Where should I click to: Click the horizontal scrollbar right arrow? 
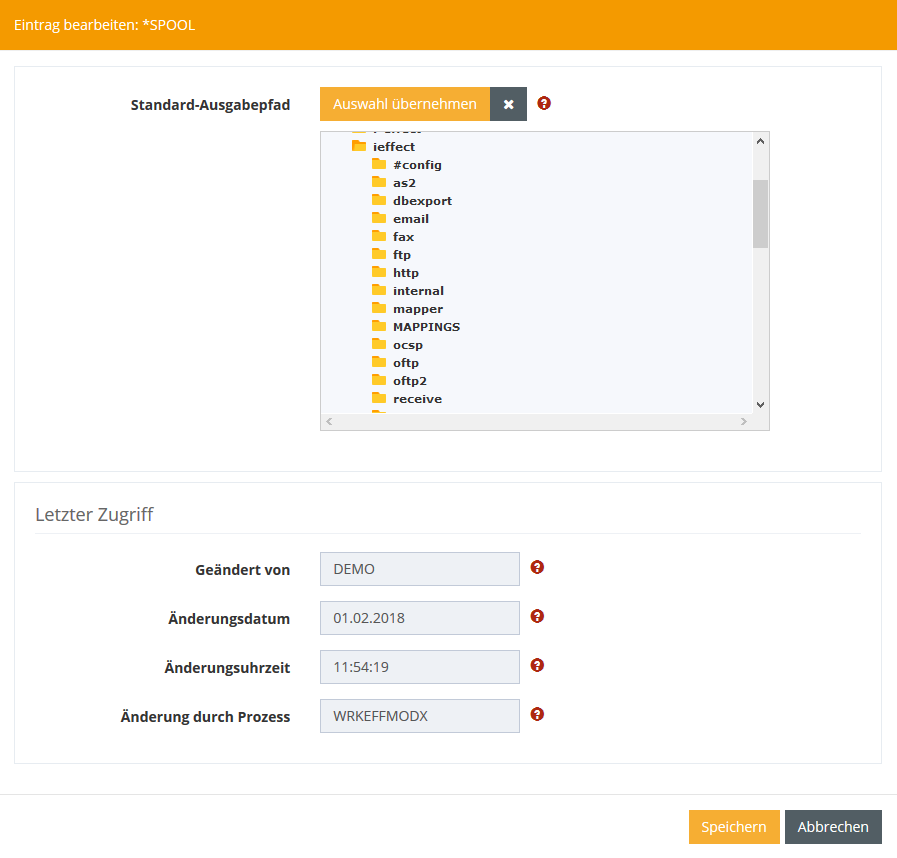pos(743,422)
